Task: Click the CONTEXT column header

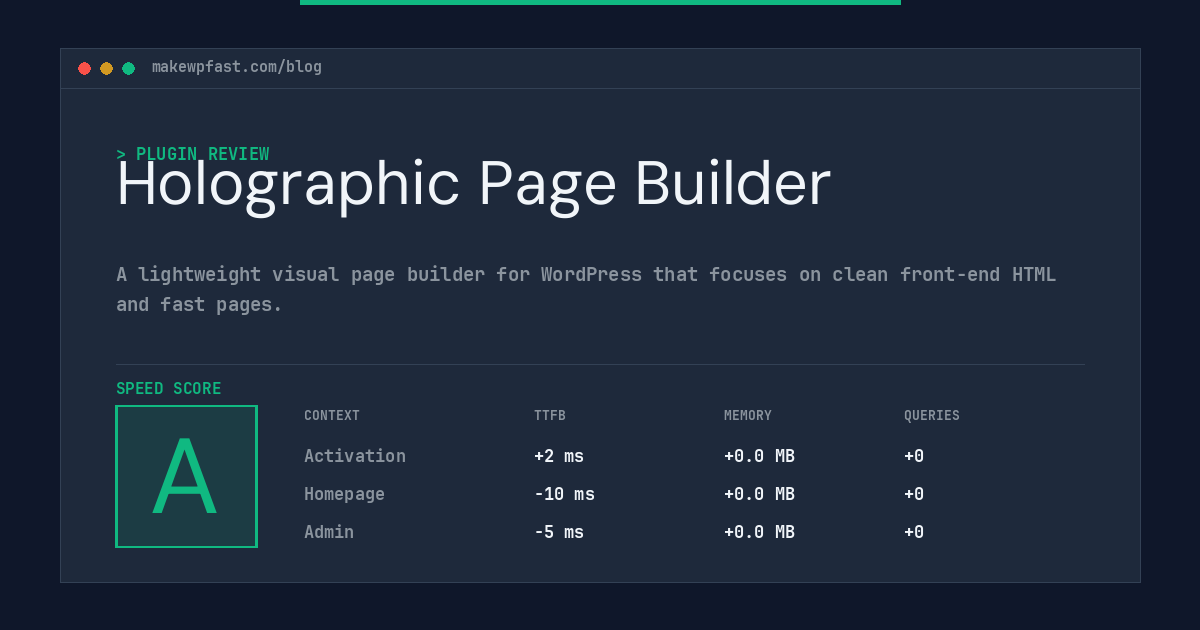Action: (x=332, y=416)
